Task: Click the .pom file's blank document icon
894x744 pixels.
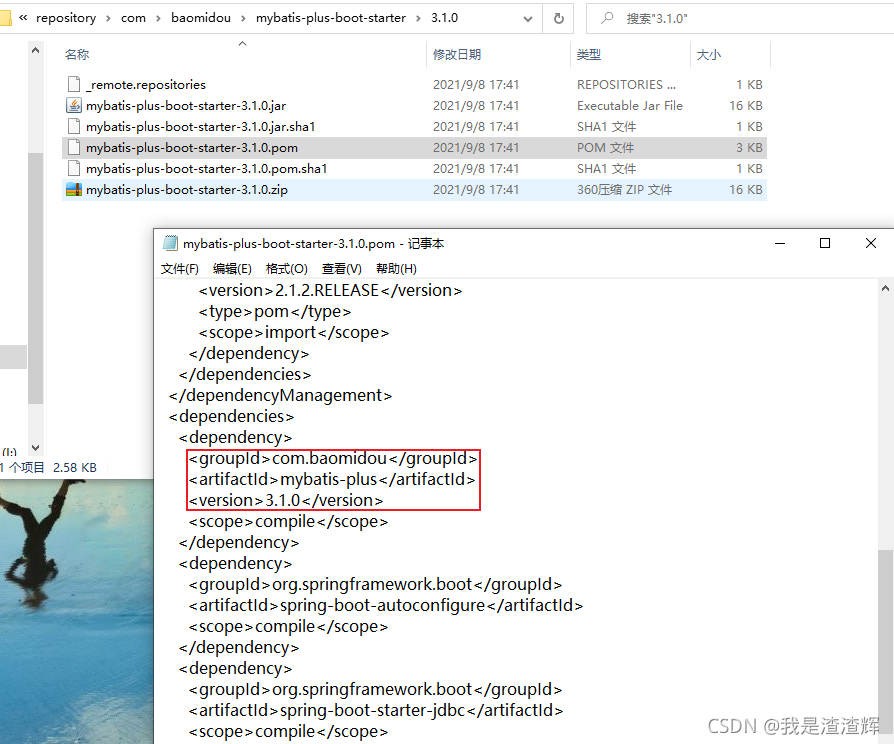Action: [74, 148]
